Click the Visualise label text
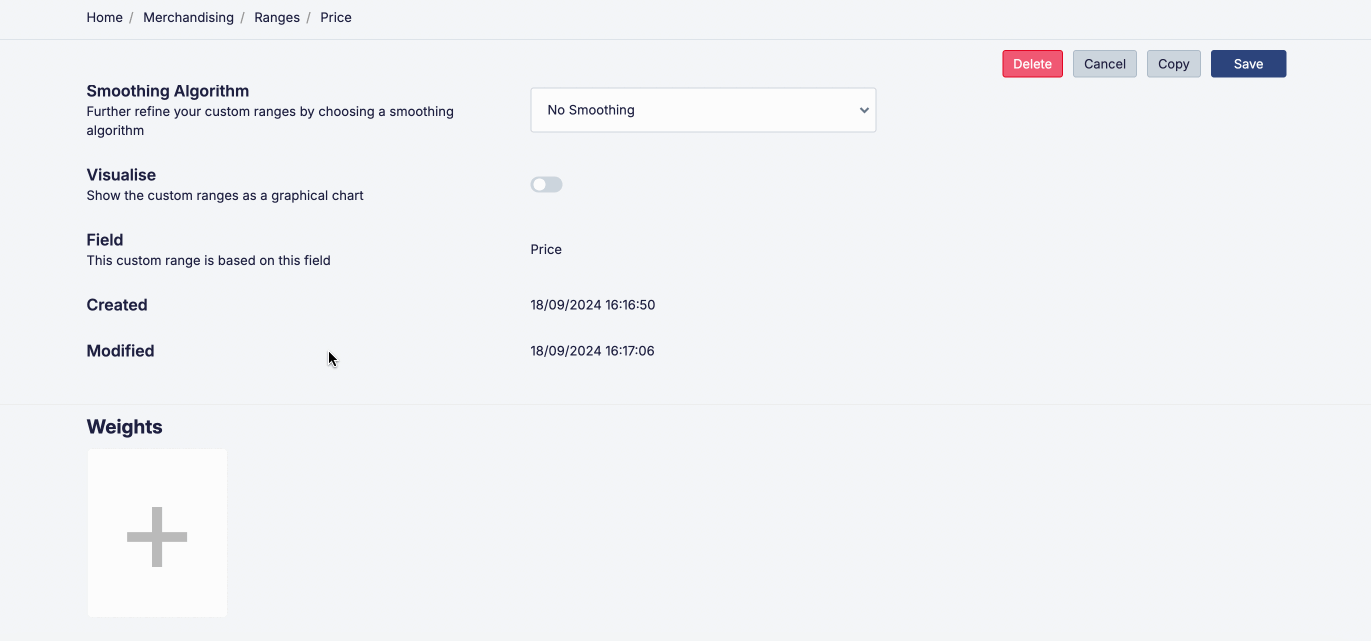The width and height of the screenshot is (1371, 641). coord(121,175)
